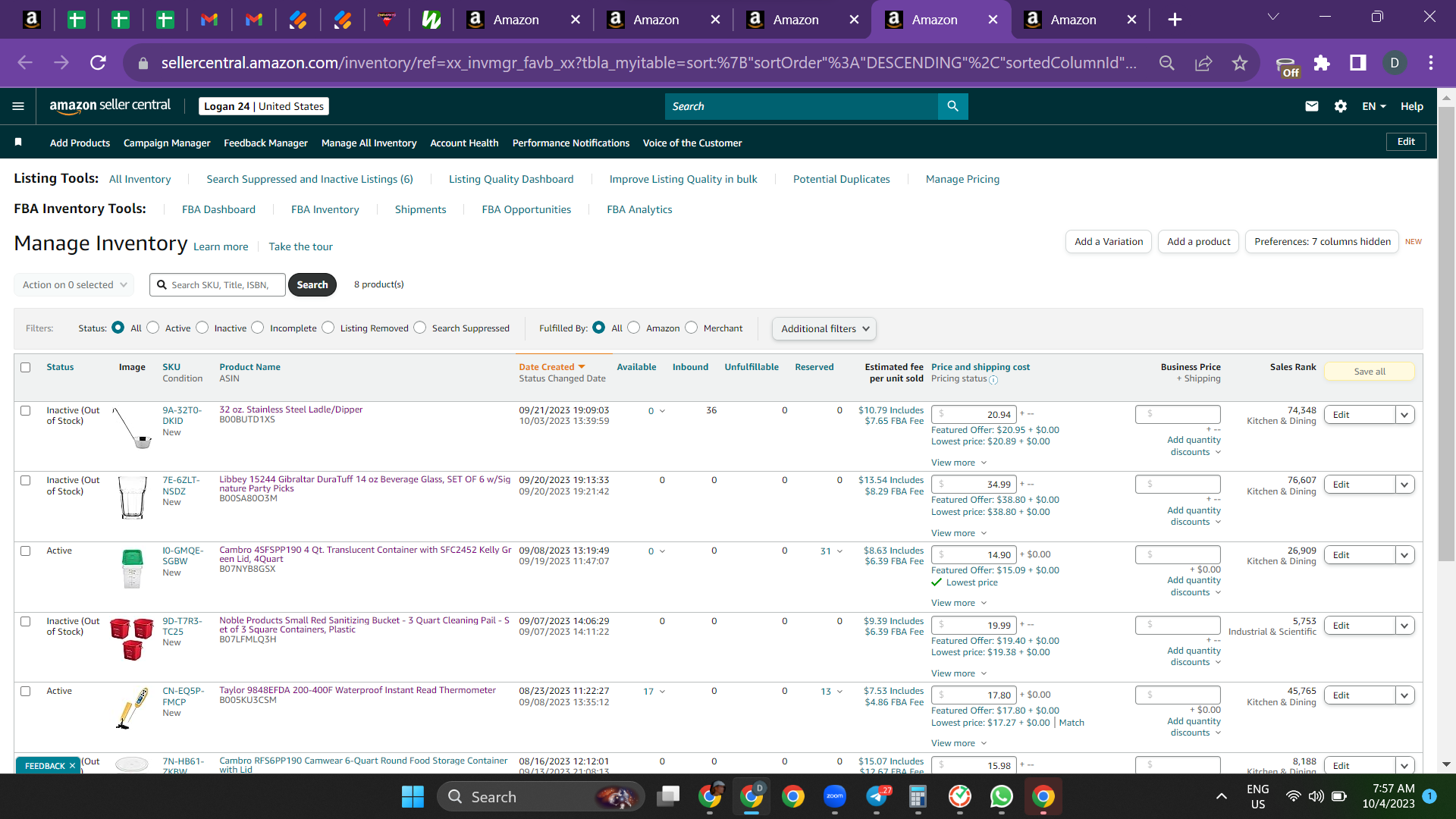Open the messages envelope icon
The height and width of the screenshot is (819, 1456).
pos(1311,106)
